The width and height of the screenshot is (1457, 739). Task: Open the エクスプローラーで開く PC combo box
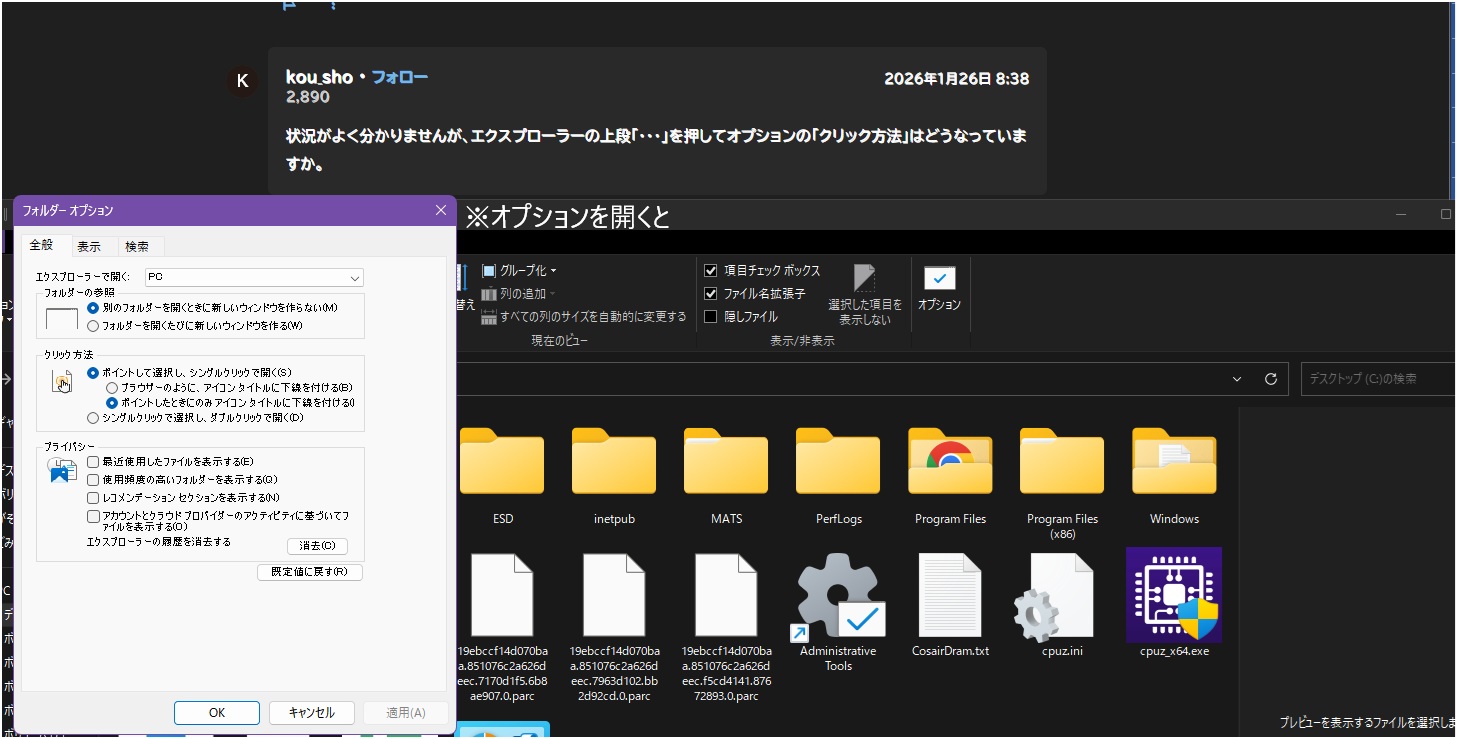254,277
